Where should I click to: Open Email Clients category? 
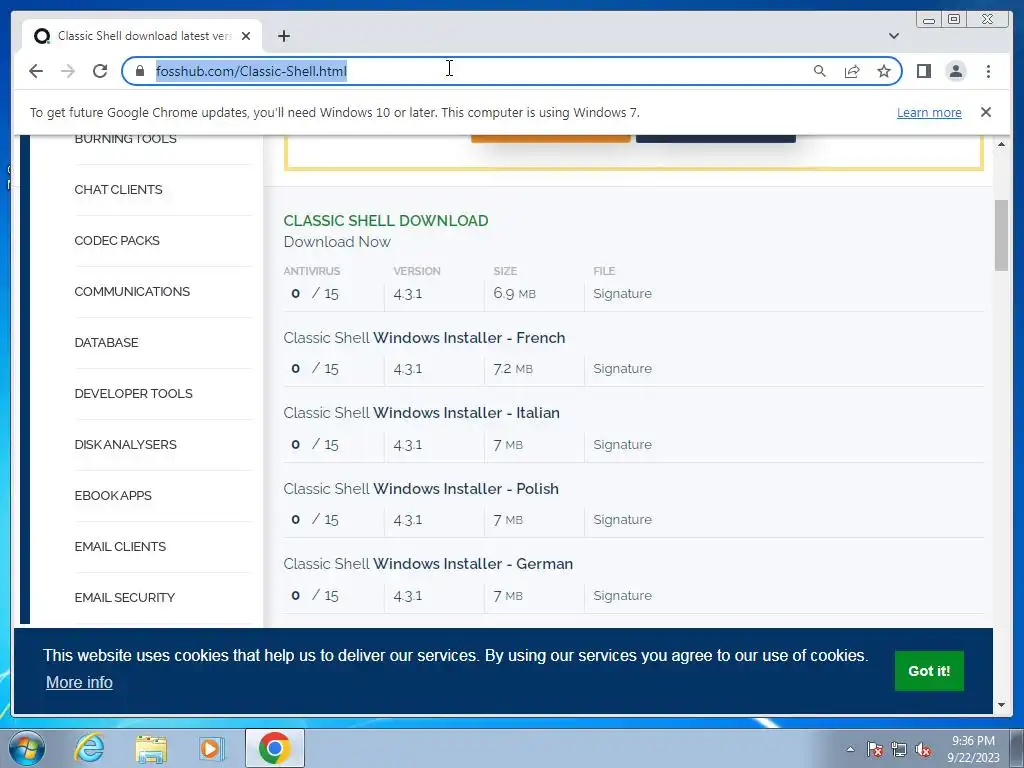[120, 546]
